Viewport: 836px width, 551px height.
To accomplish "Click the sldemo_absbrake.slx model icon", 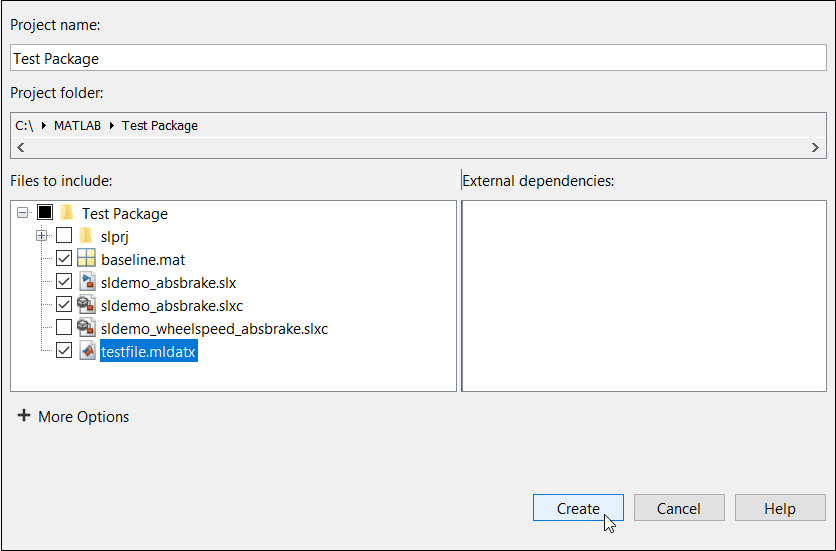I will click(x=87, y=282).
